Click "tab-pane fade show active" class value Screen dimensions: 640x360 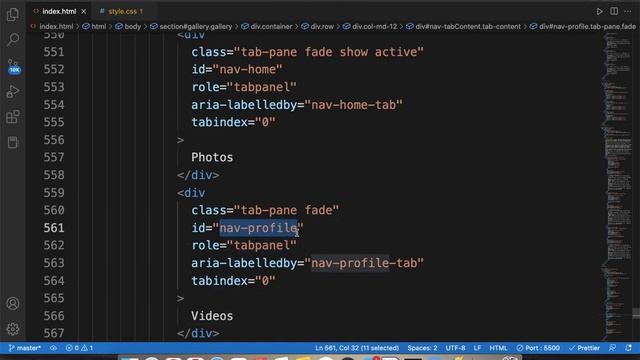(329, 52)
